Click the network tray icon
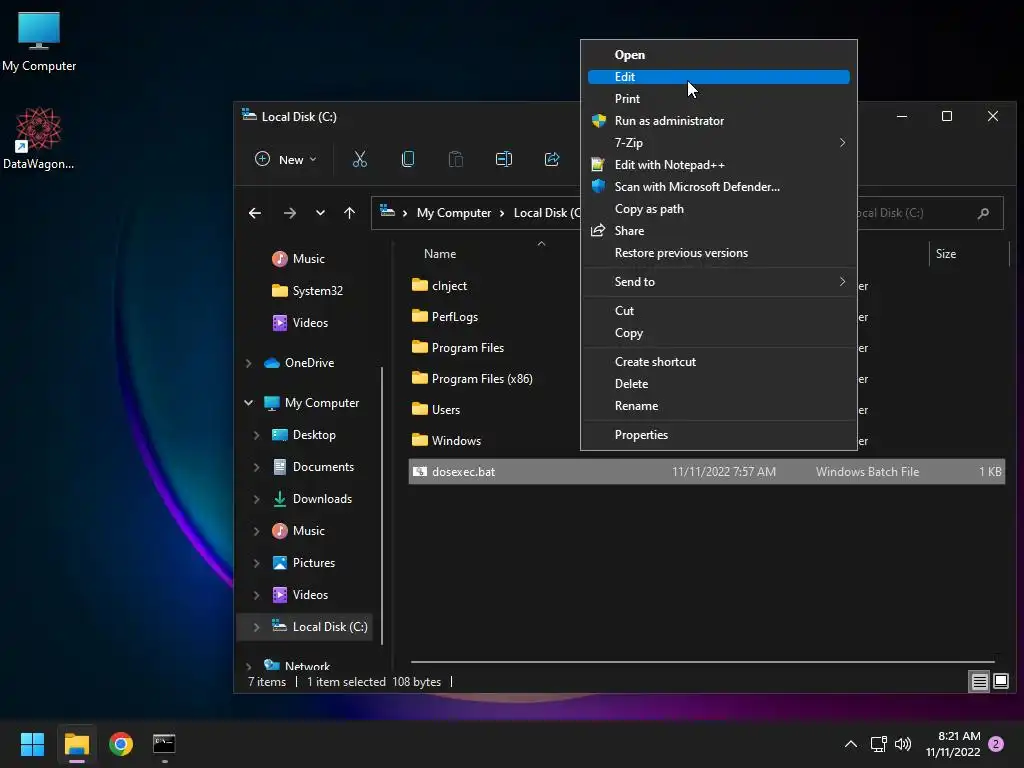This screenshot has height=768, width=1024. click(x=878, y=744)
